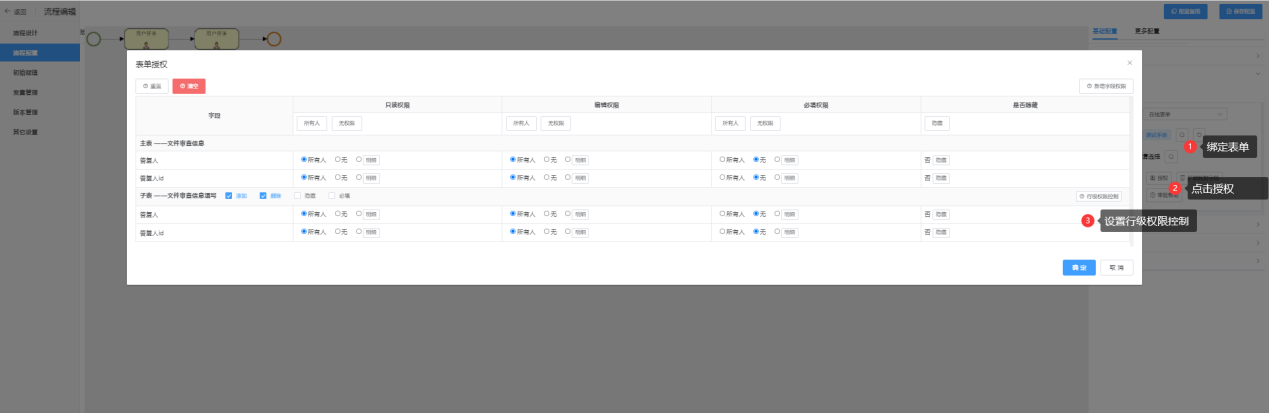Click the 取消 cancel button

tap(1116, 268)
